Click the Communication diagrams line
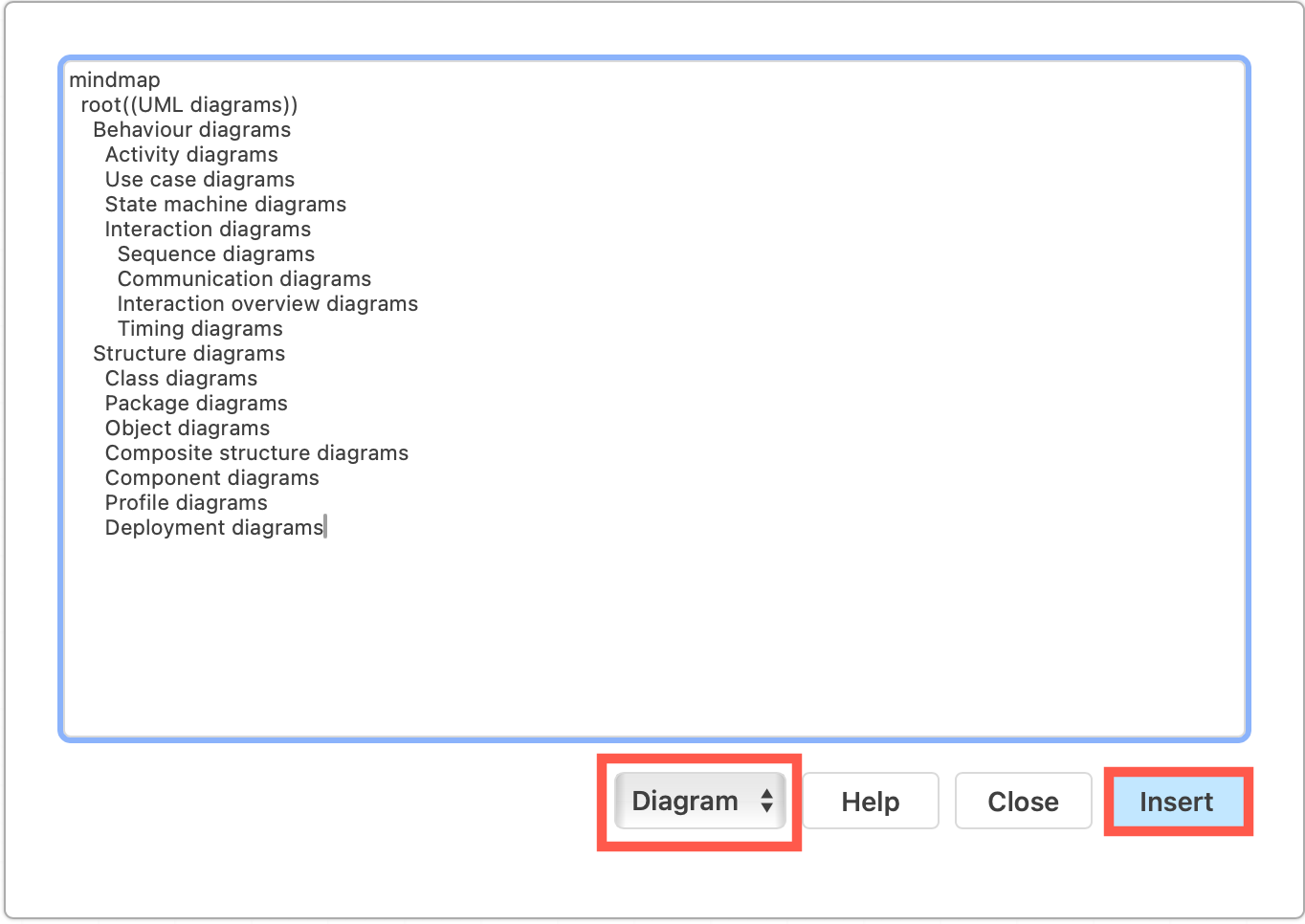 [244, 278]
